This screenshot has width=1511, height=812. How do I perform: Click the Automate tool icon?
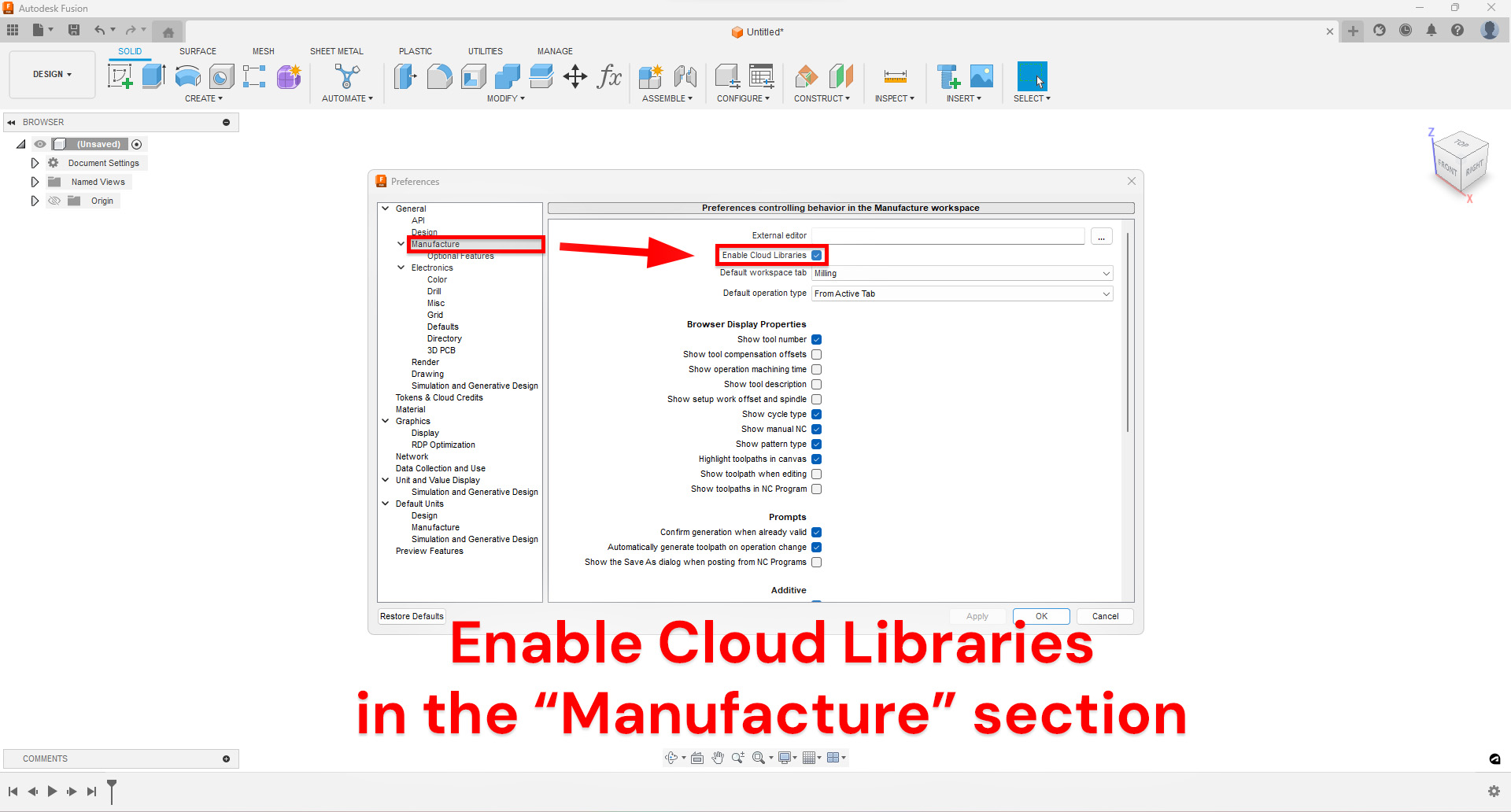point(347,76)
